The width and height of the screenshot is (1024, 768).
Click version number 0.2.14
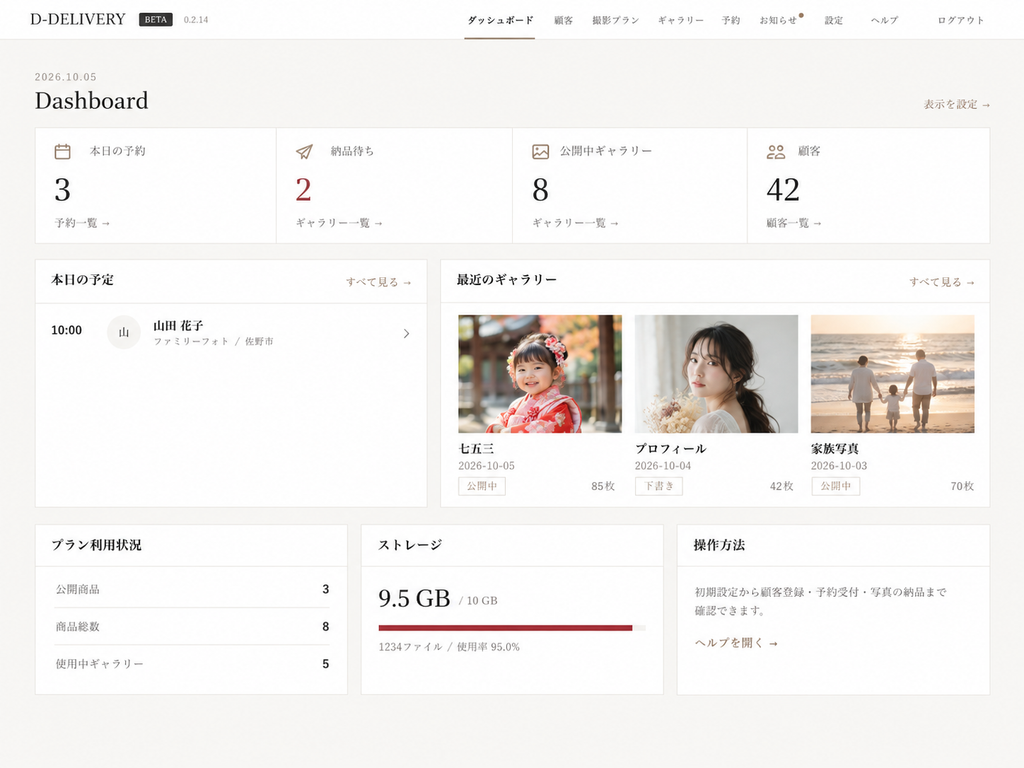[196, 20]
